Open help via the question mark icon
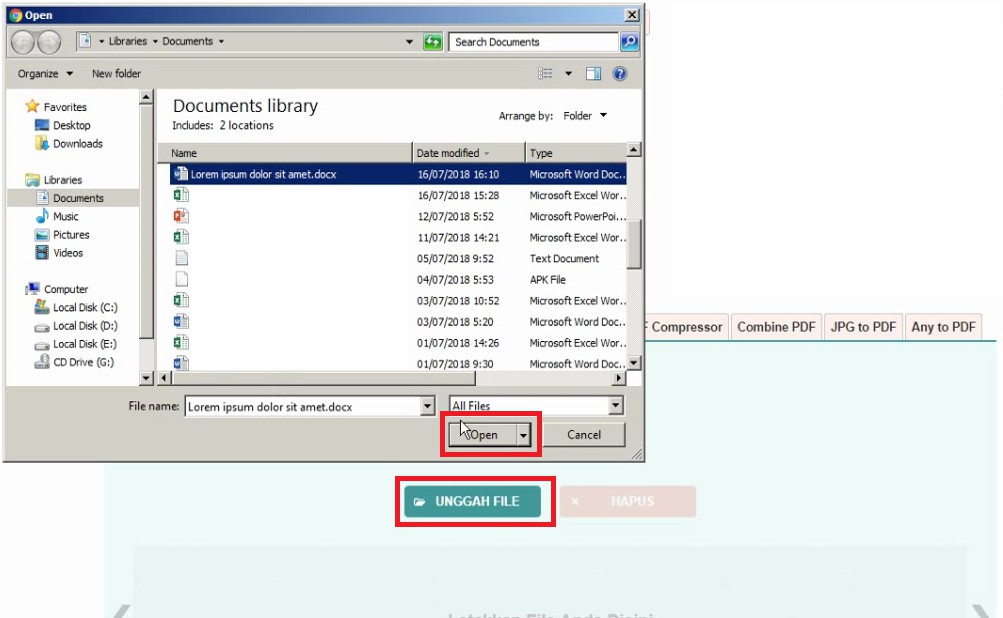1003x618 pixels. click(x=619, y=74)
